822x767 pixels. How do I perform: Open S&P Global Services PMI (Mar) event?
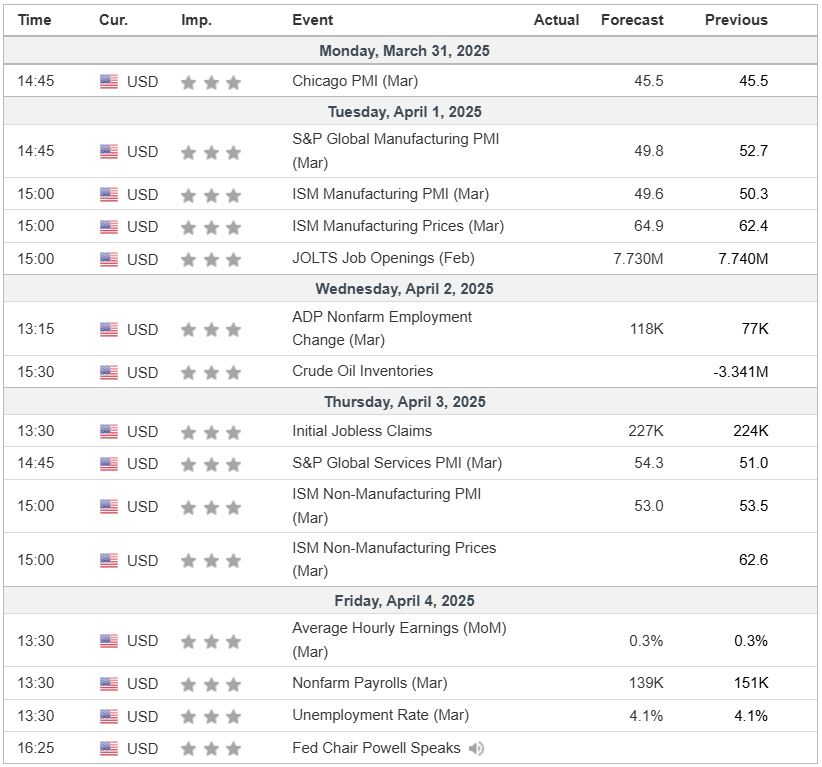click(x=397, y=463)
